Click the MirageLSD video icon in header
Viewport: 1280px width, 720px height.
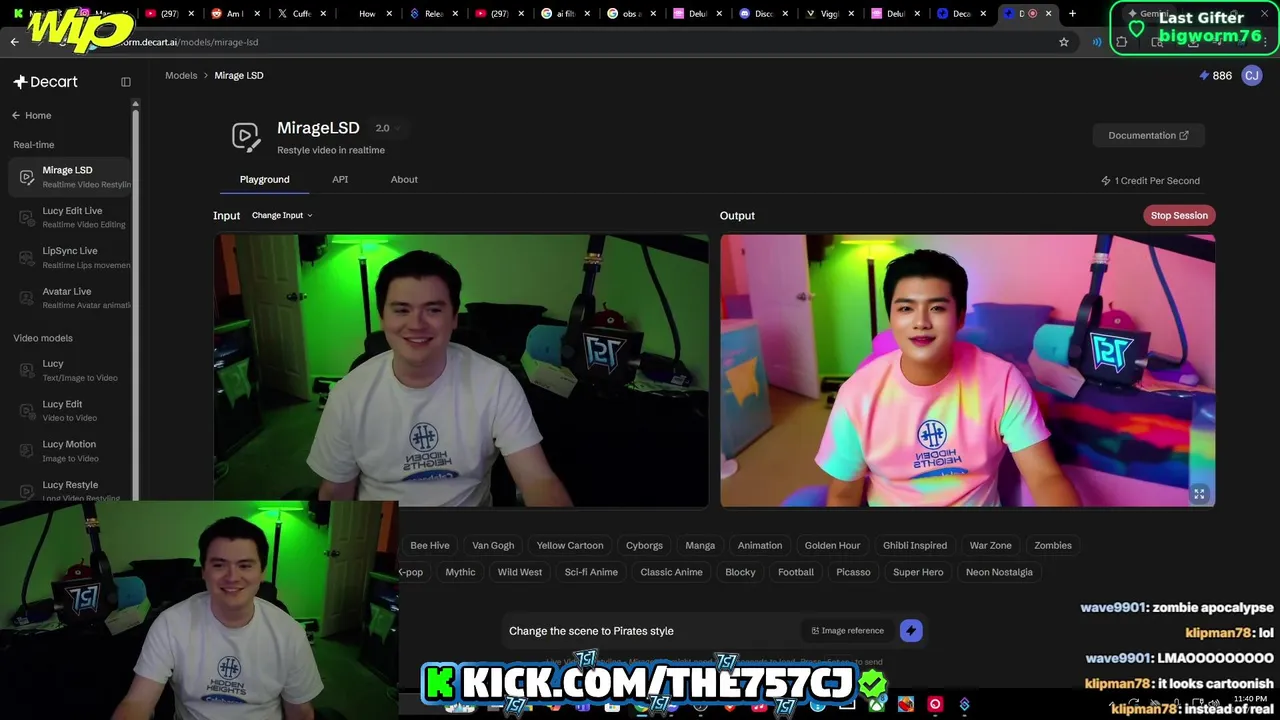[246, 137]
